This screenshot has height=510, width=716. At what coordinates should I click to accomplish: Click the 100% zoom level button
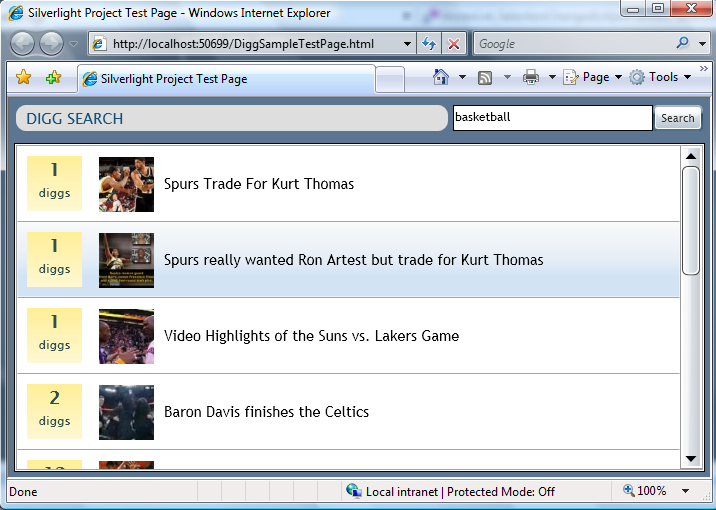[645, 491]
